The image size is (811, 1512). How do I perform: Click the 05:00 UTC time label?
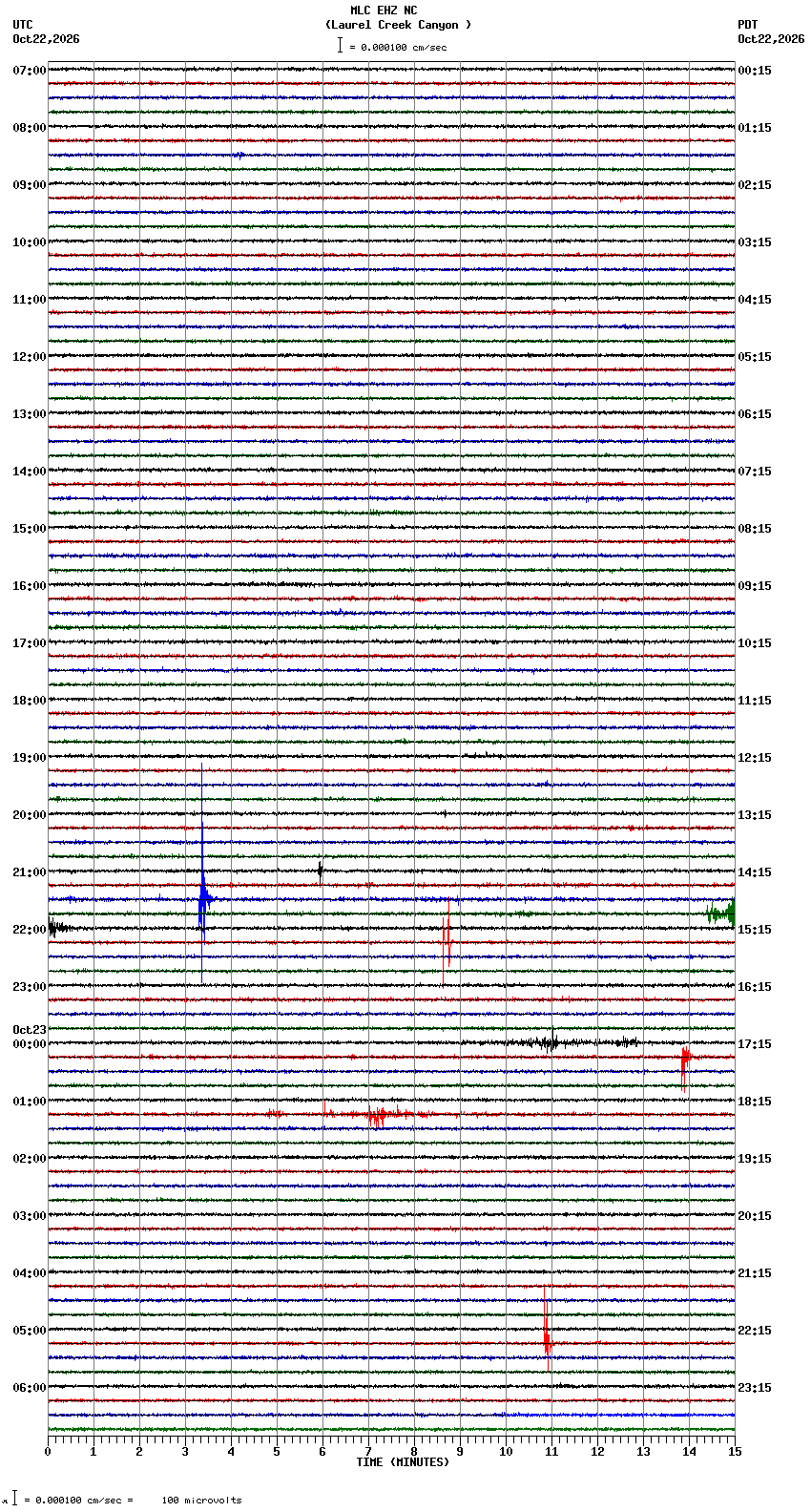pyautogui.click(x=30, y=1331)
